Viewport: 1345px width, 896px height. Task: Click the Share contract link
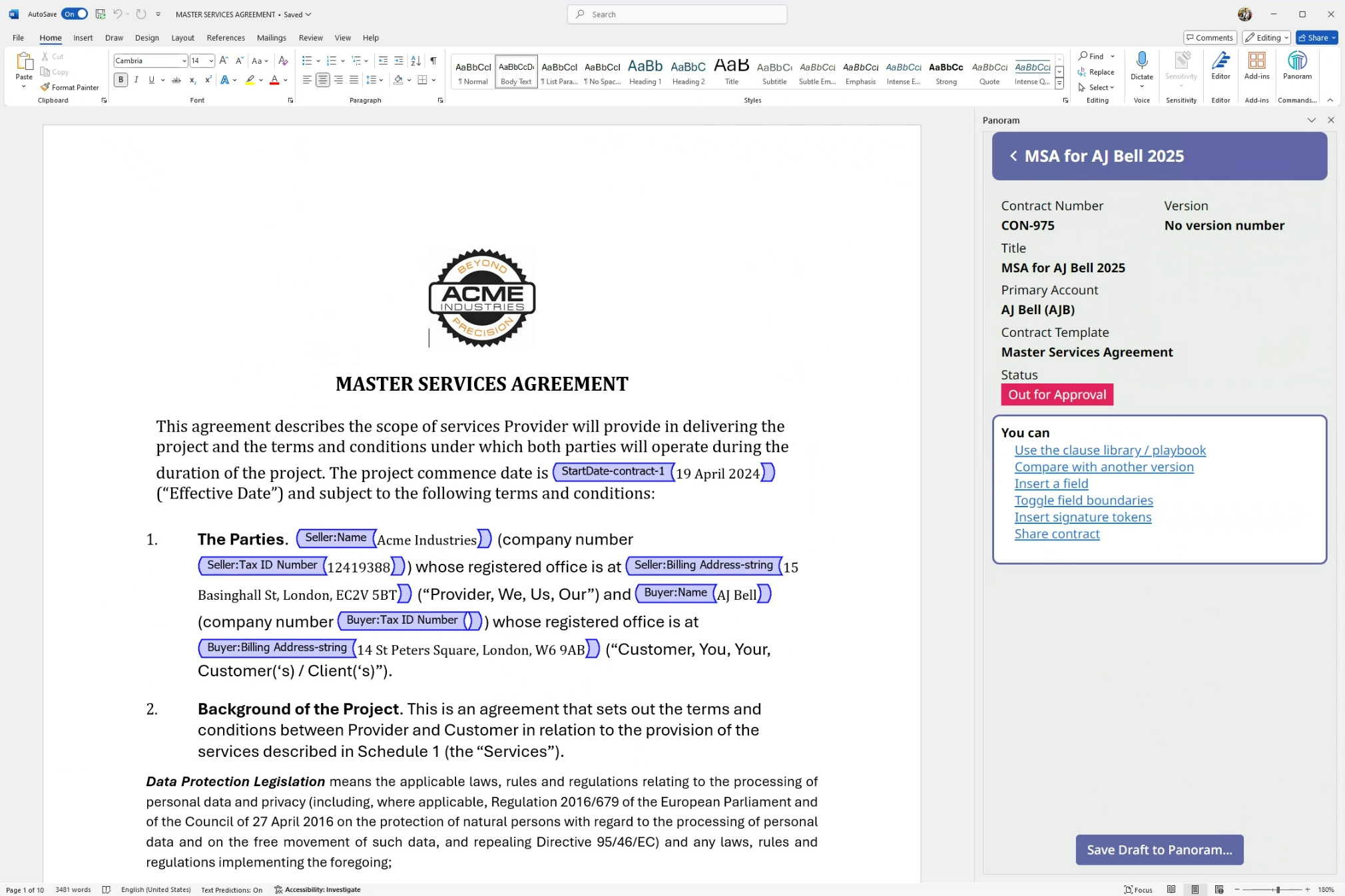click(x=1057, y=533)
